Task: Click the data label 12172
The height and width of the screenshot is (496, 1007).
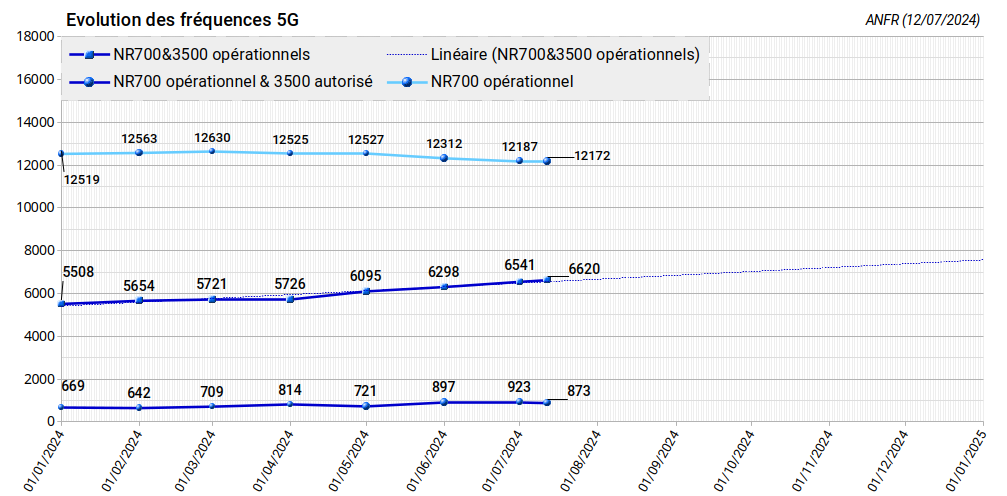Action: click(x=592, y=156)
